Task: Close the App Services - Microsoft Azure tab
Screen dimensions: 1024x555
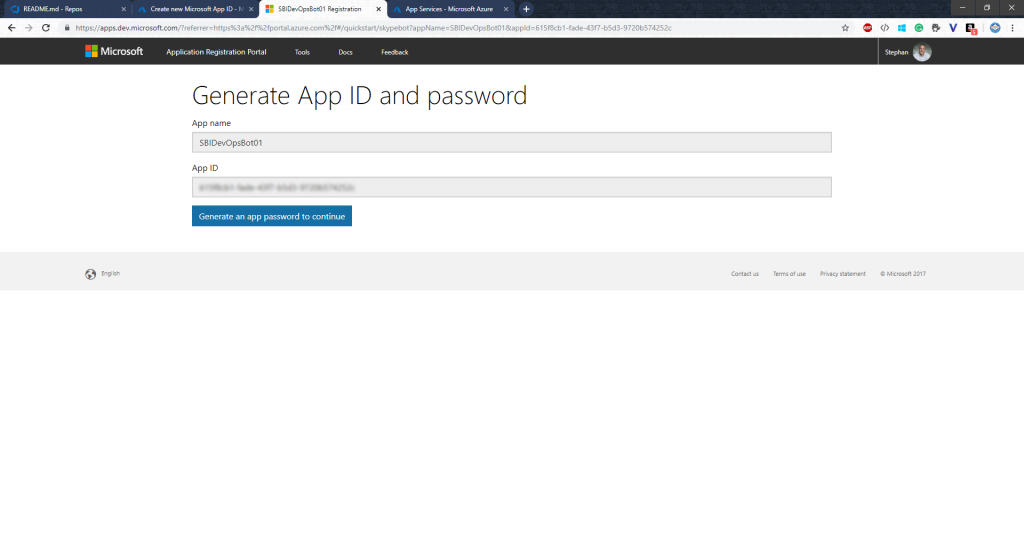Action: click(x=505, y=9)
